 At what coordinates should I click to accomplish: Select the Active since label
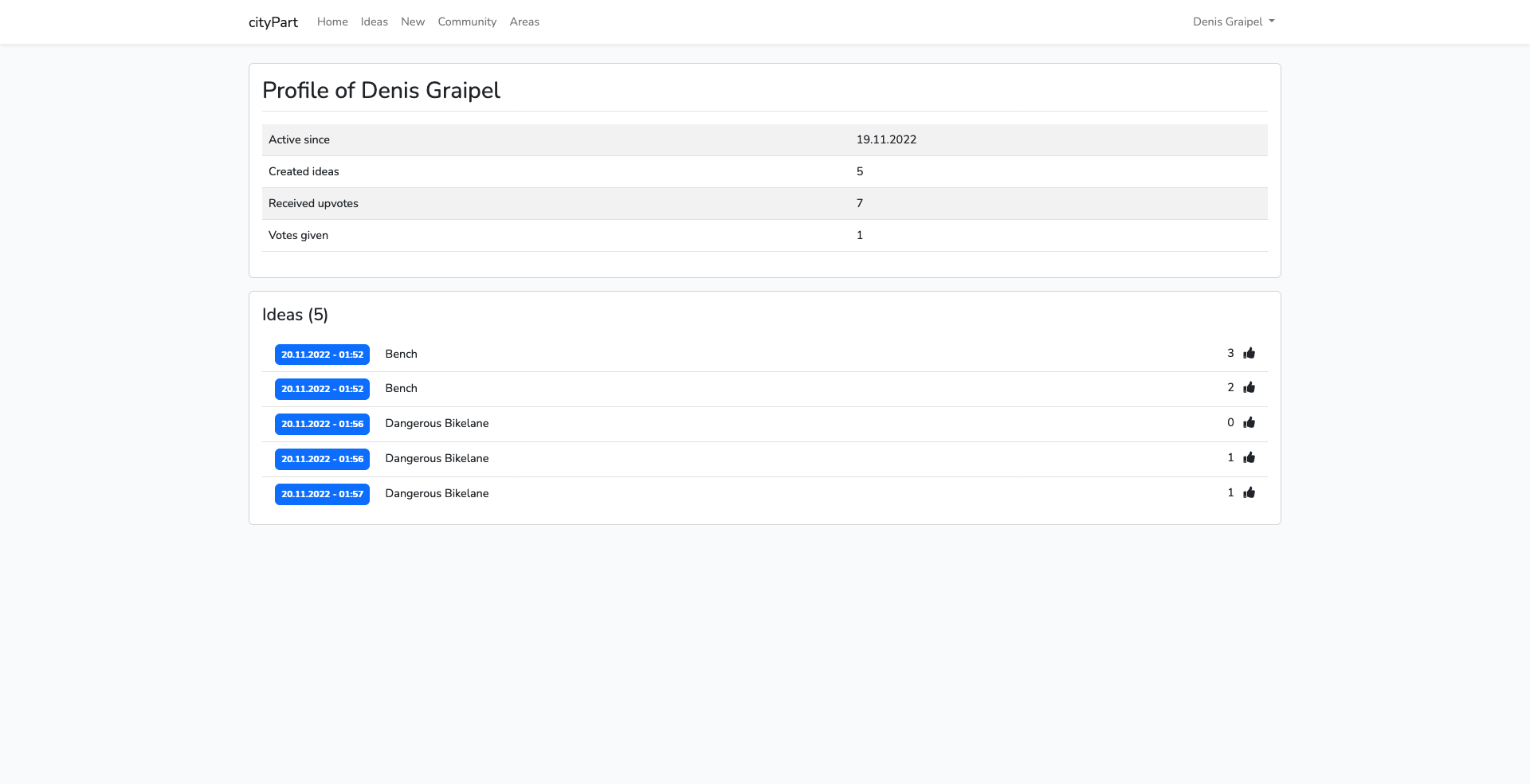pyautogui.click(x=299, y=139)
